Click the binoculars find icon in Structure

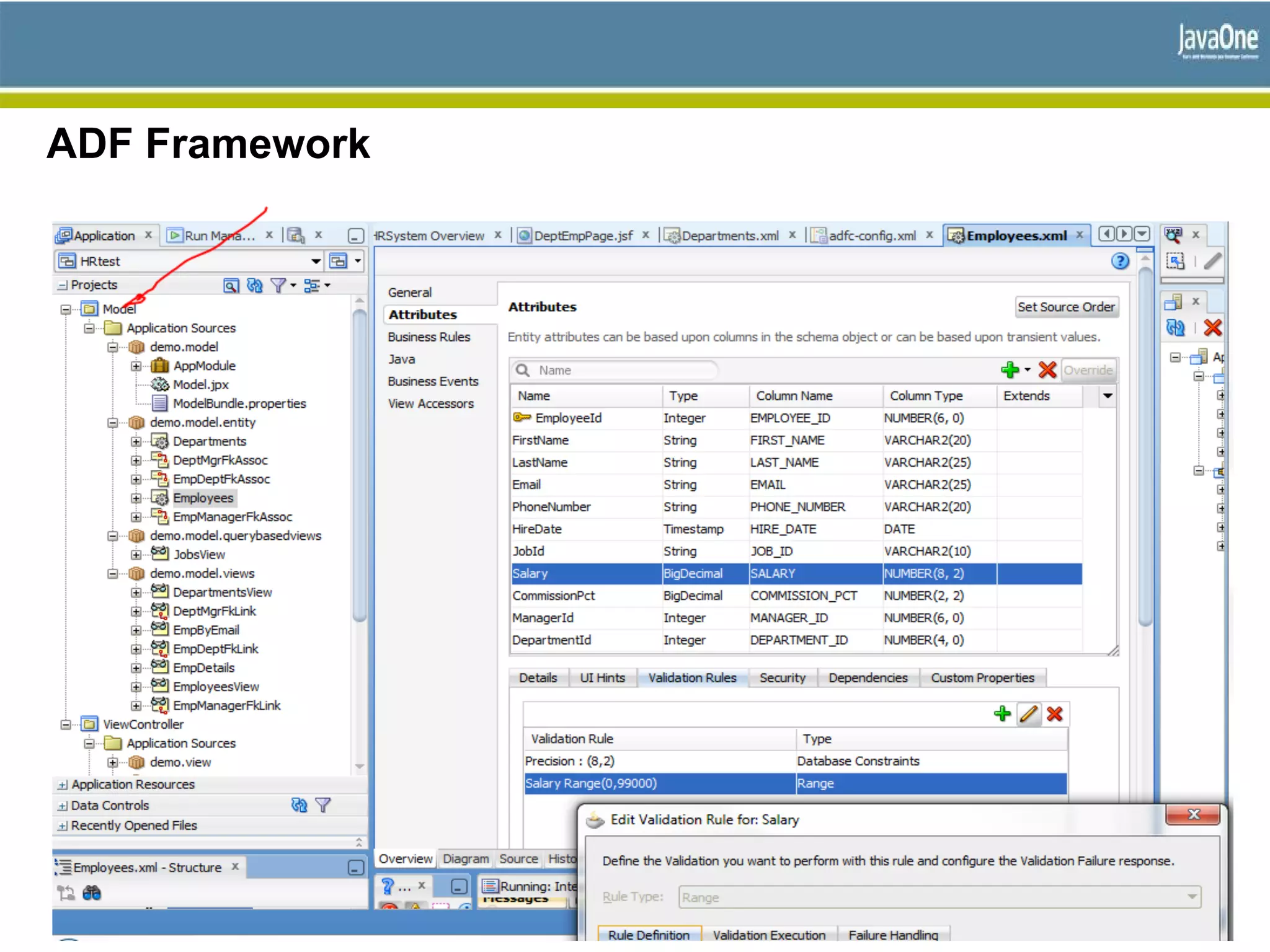point(92,892)
